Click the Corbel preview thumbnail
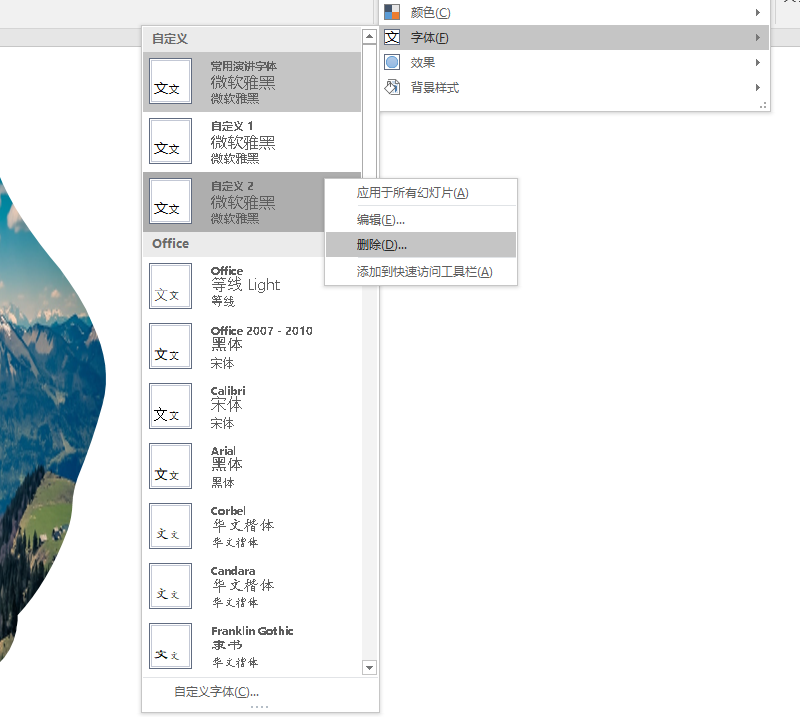 pos(170,526)
